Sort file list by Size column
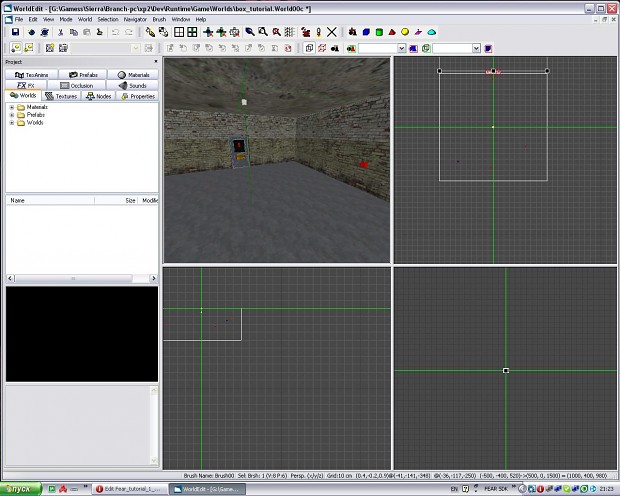This screenshot has height=496, width=620. click(x=116, y=201)
